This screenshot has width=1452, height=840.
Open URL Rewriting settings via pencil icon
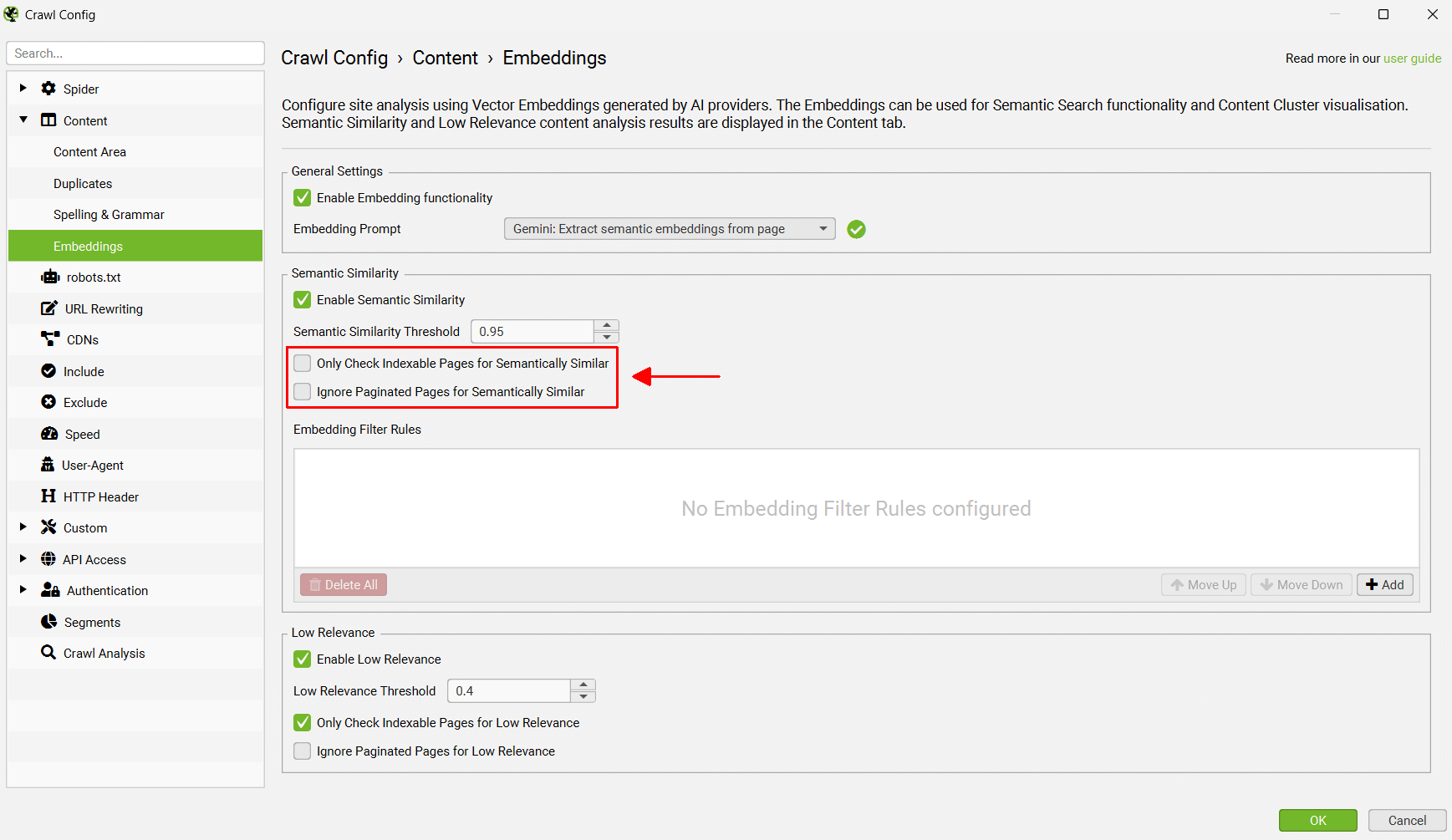point(49,308)
